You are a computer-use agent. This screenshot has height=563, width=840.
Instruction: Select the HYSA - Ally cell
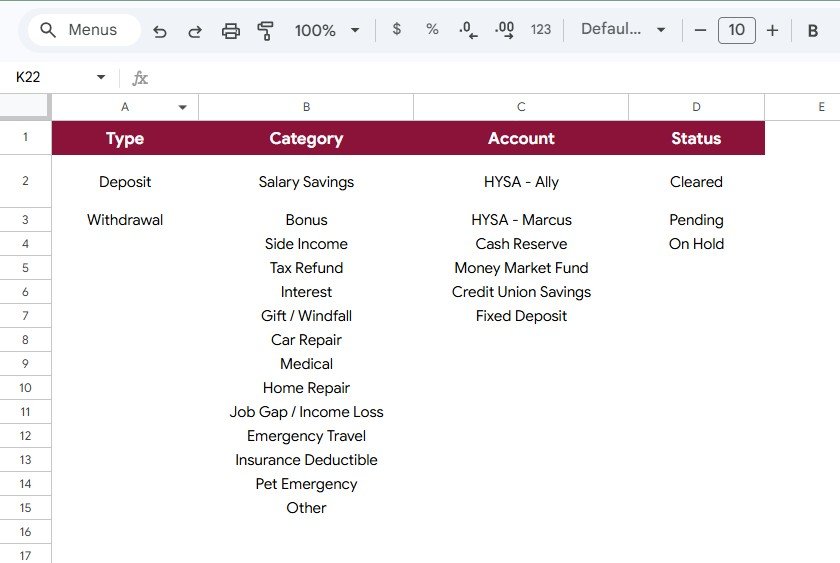521,182
